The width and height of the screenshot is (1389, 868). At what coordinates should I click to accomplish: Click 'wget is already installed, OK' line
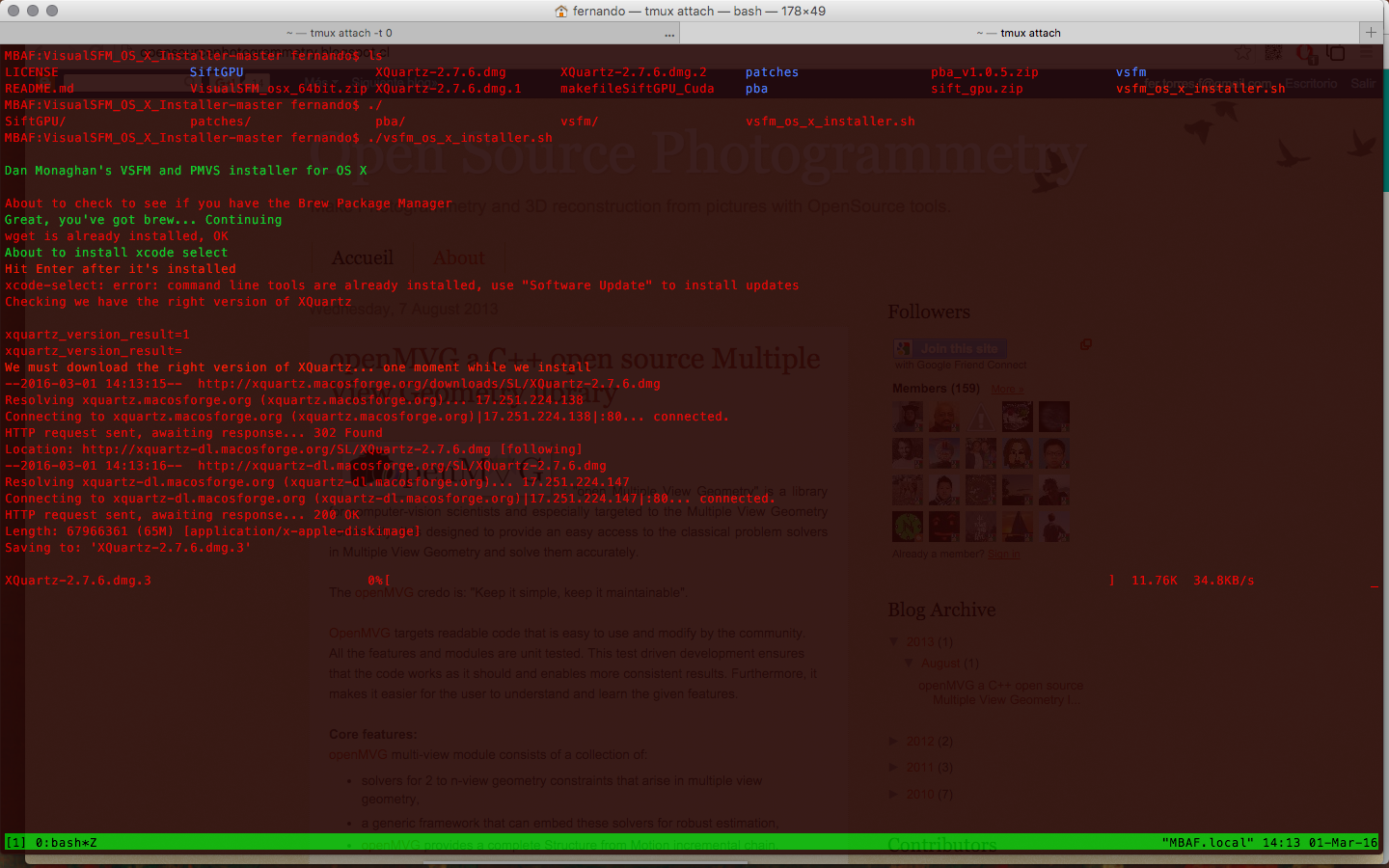(x=117, y=236)
